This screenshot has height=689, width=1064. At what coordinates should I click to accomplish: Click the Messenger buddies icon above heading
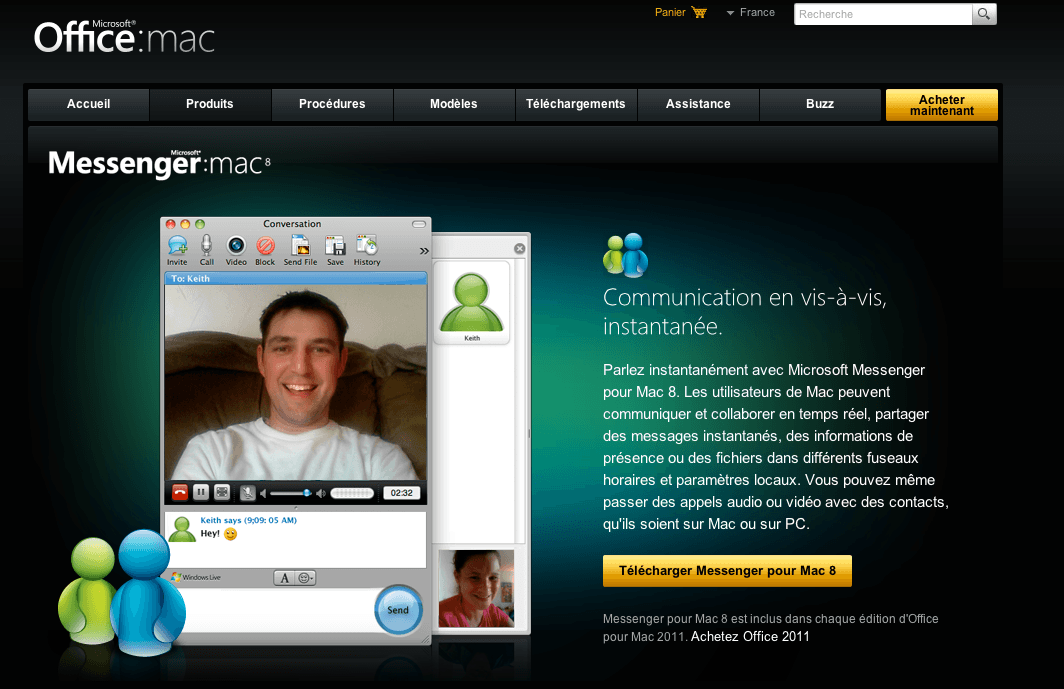pos(625,255)
